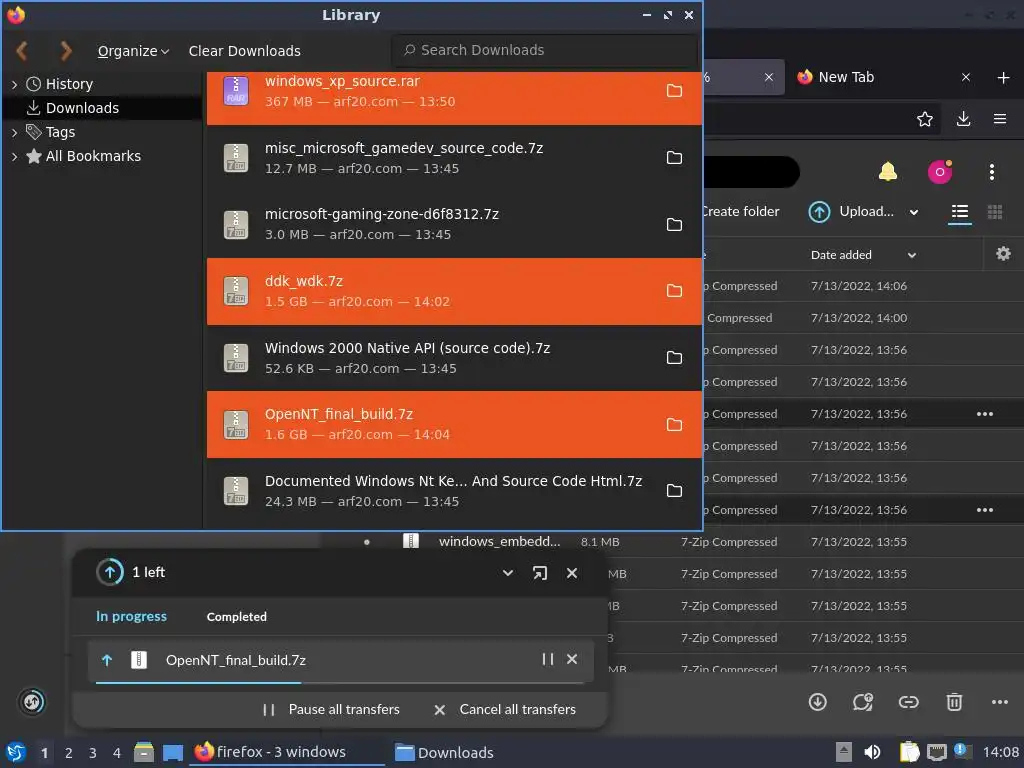Image resolution: width=1024 pixels, height=768 pixels.
Task: Open column settings gear icon
Action: (x=1003, y=254)
